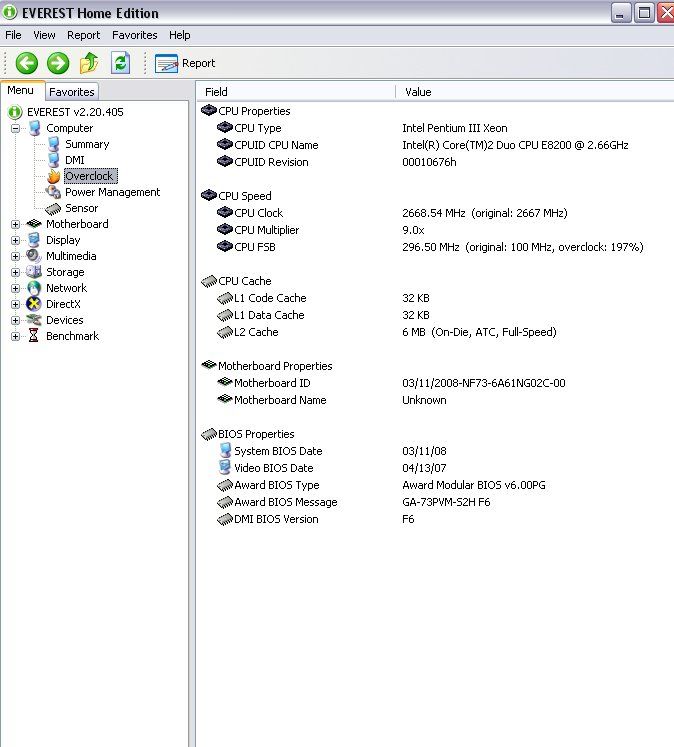This screenshot has width=674, height=747.
Task: Switch to the Favorites tab
Action: [x=71, y=92]
